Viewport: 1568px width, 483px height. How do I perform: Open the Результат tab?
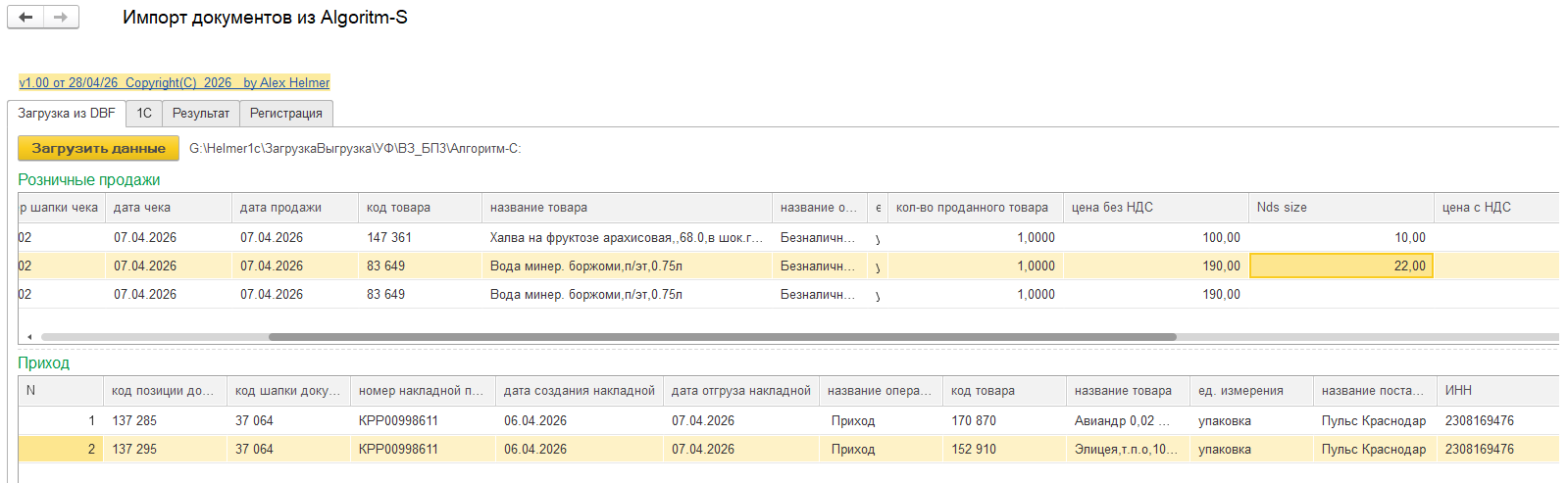click(201, 114)
